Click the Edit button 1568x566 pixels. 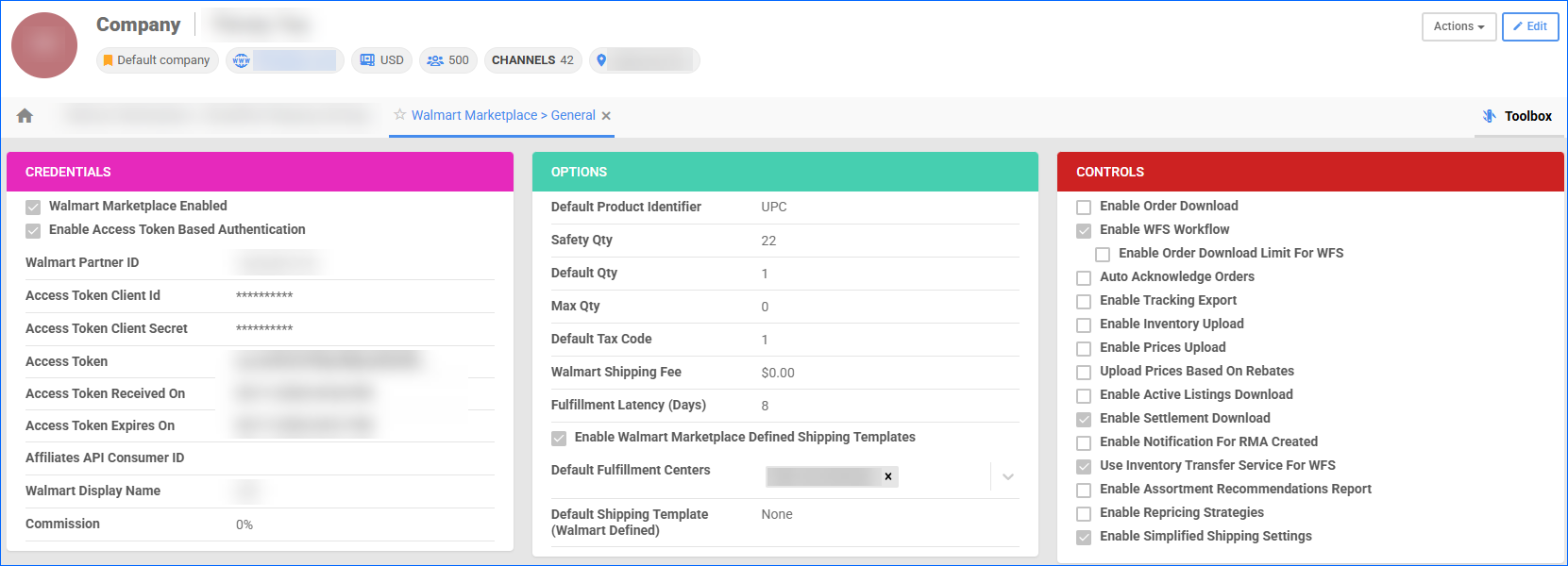pos(1529,26)
